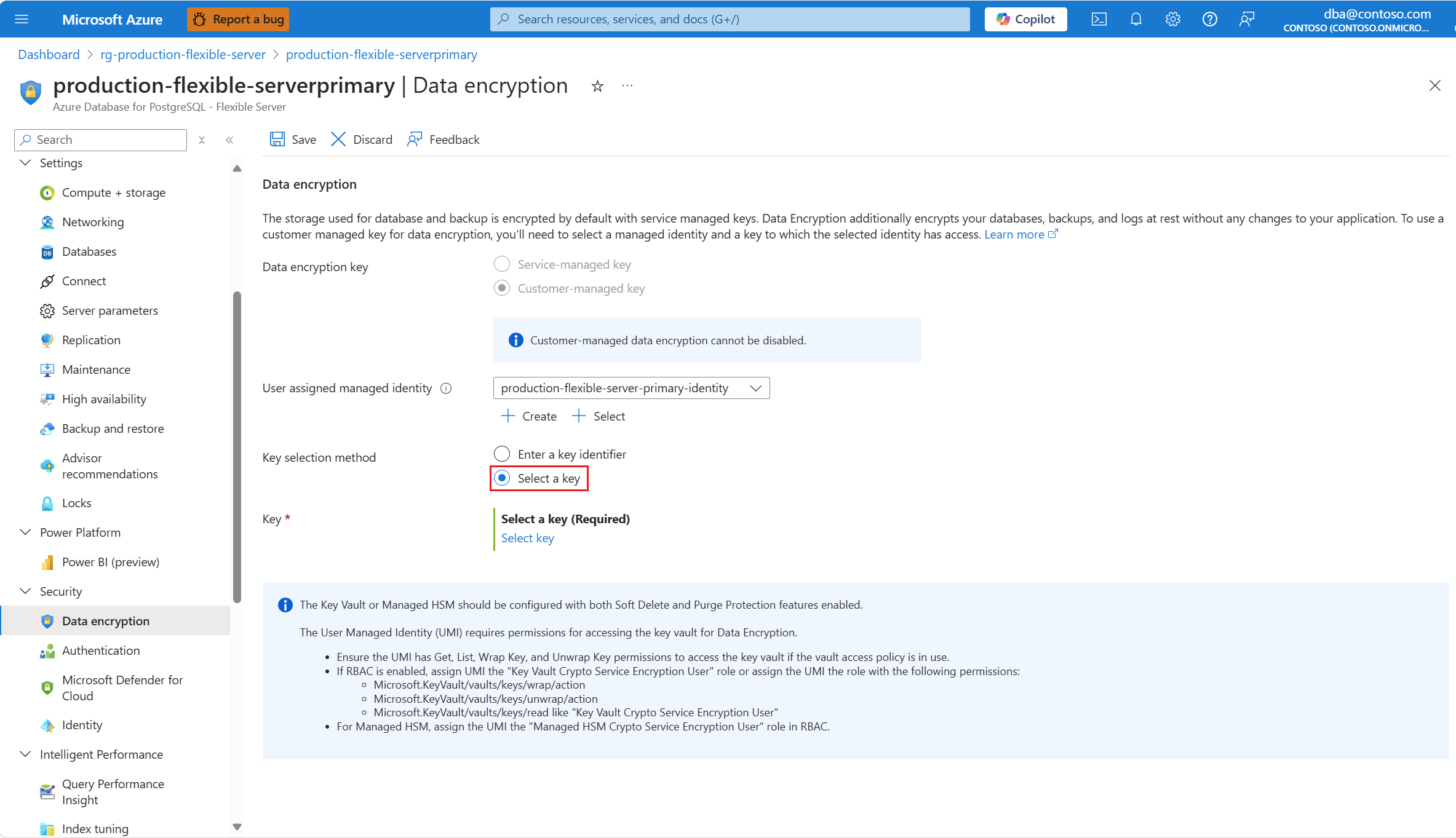This screenshot has width=1456, height=838.
Task: Choose the Select a key radio button
Action: tap(502, 478)
